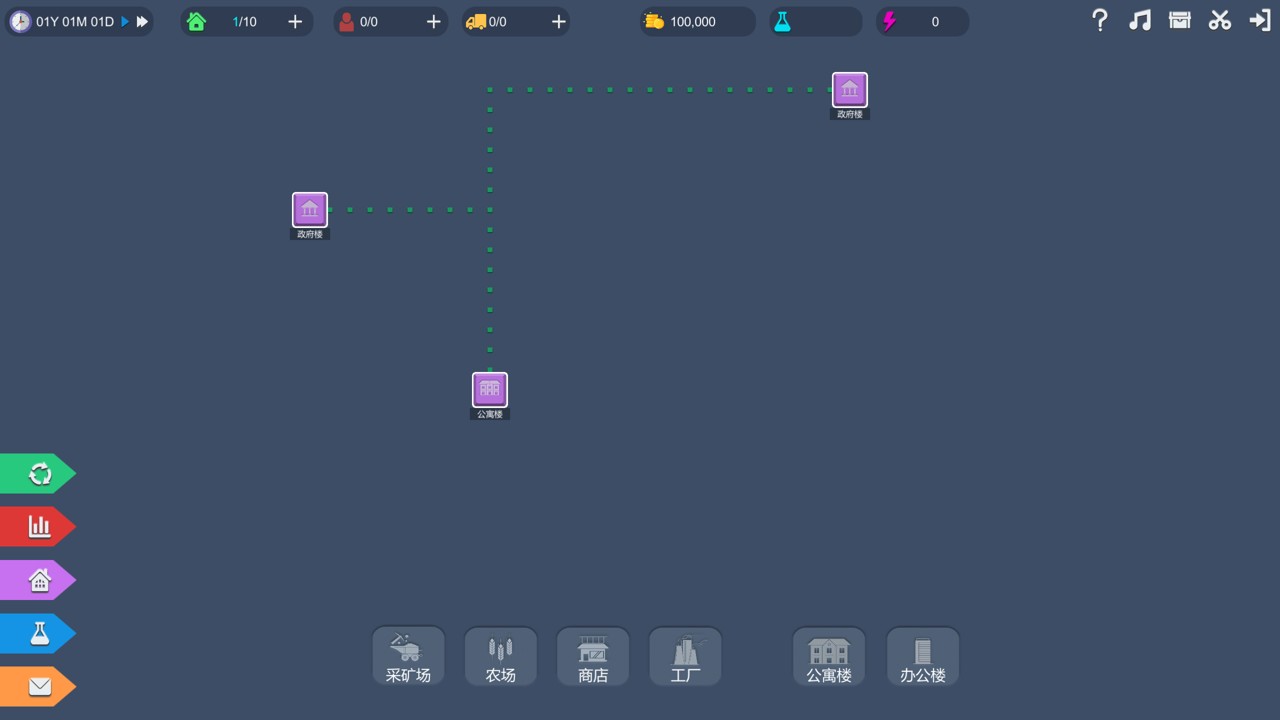Select the 采矿场 (mine) building button

pos(408,657)
